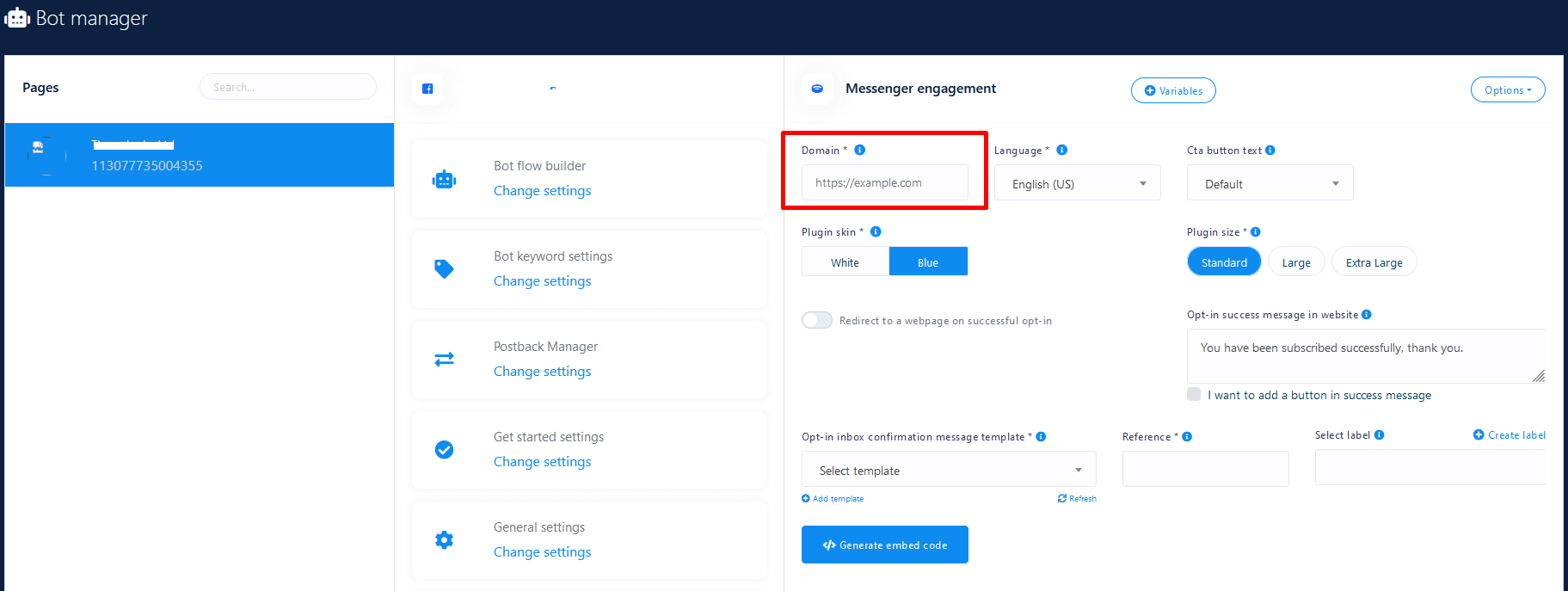
Task: Click the Get started settings checkmark icon
Action: click(444, 450)
